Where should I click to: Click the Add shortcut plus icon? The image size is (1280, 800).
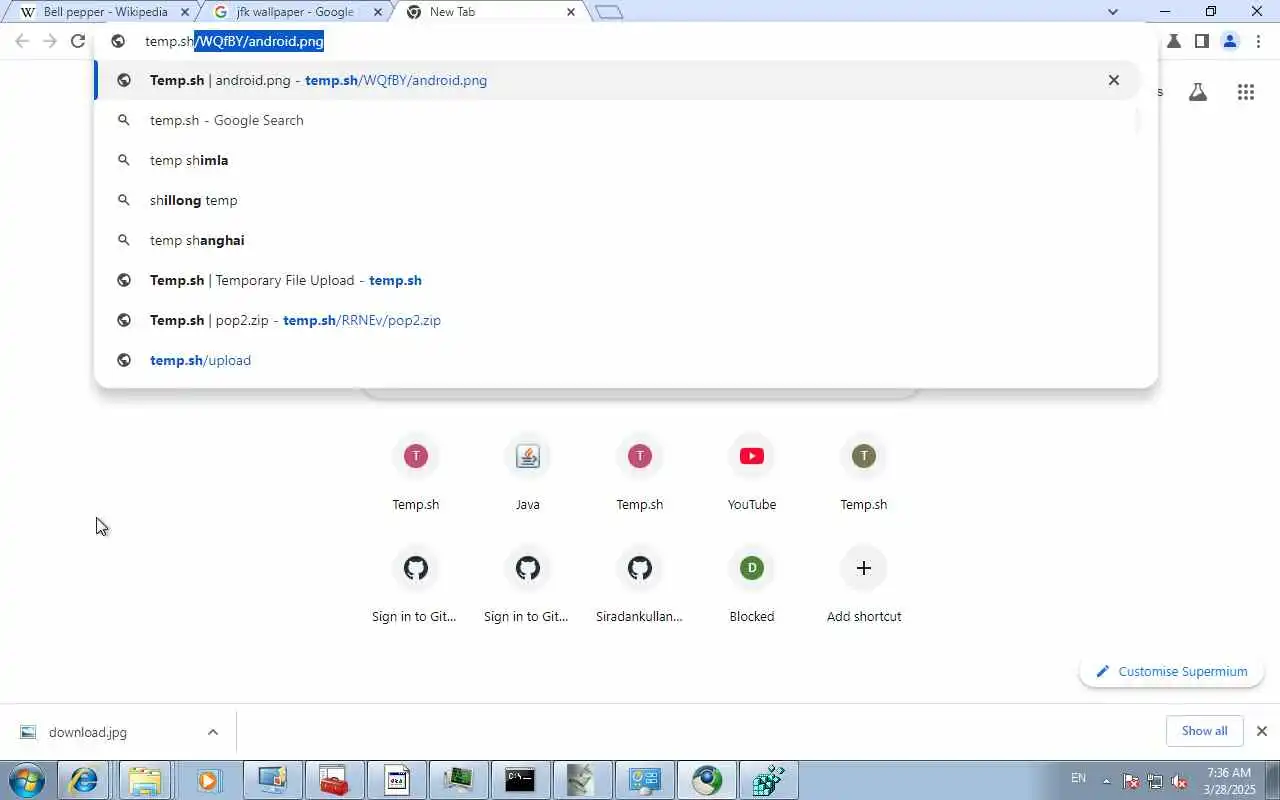click(863, 568)
